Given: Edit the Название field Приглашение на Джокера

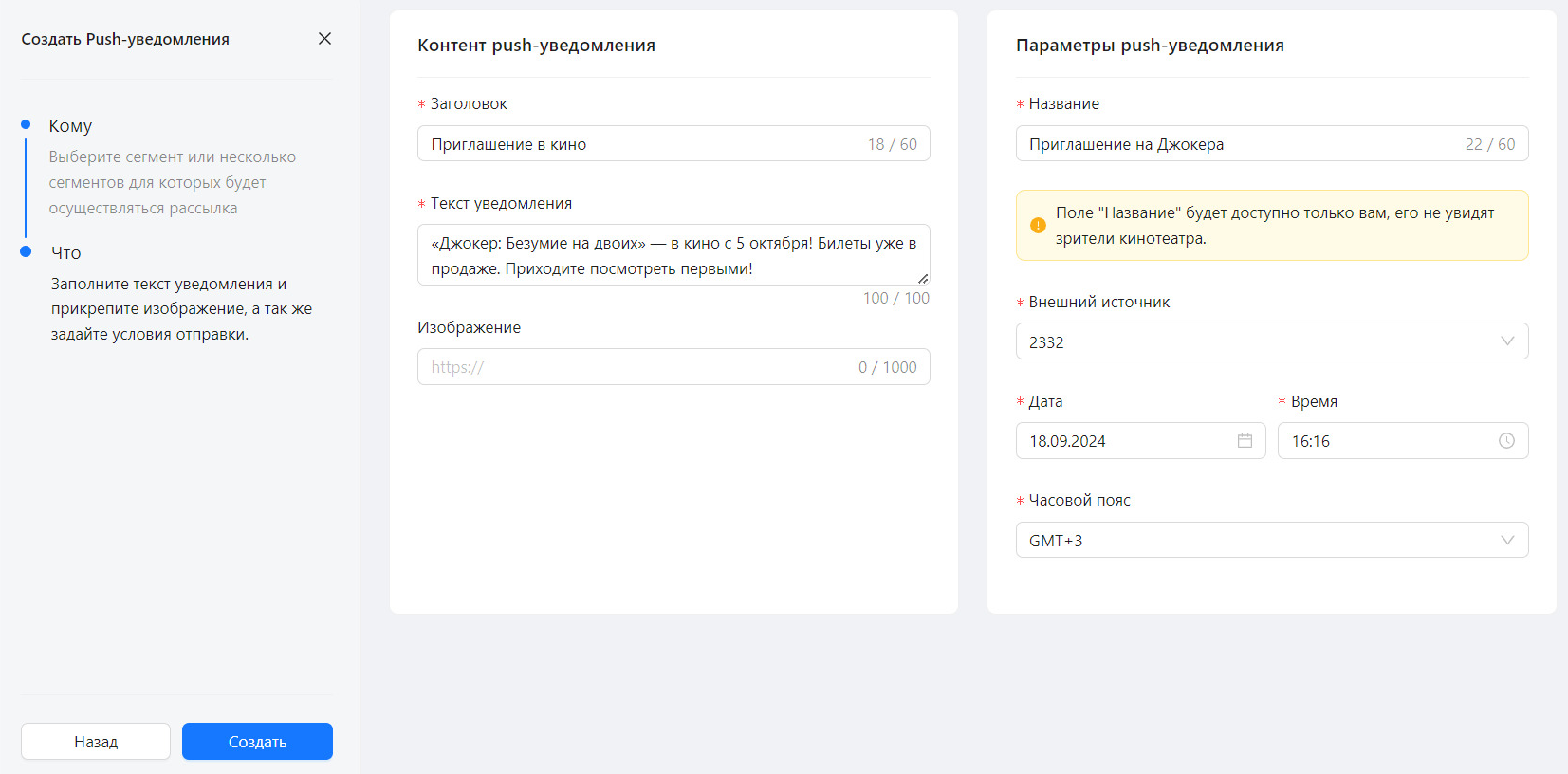Looking at the screenshot, I should pos(1272,144).
